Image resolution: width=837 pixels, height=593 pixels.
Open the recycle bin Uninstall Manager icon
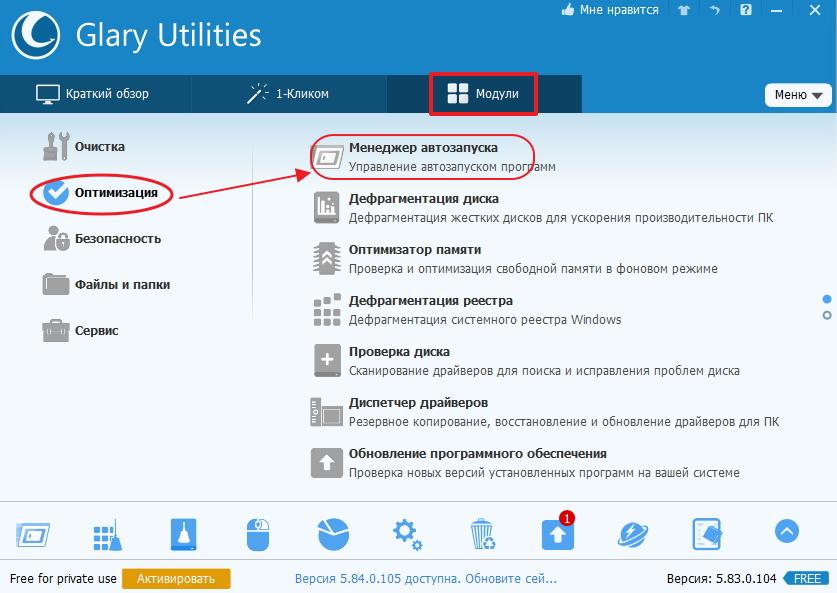click(483, 534)
